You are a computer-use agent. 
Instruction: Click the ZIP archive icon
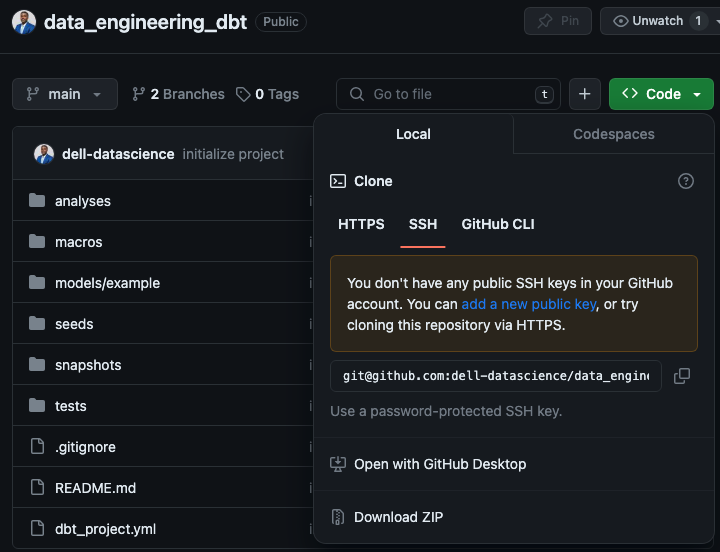[338, 517]
